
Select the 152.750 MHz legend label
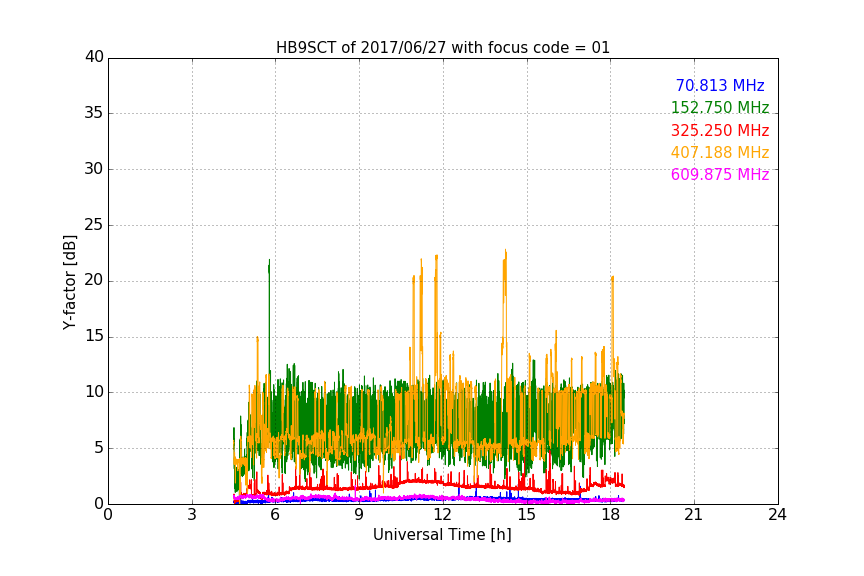(x=720, y=107)
